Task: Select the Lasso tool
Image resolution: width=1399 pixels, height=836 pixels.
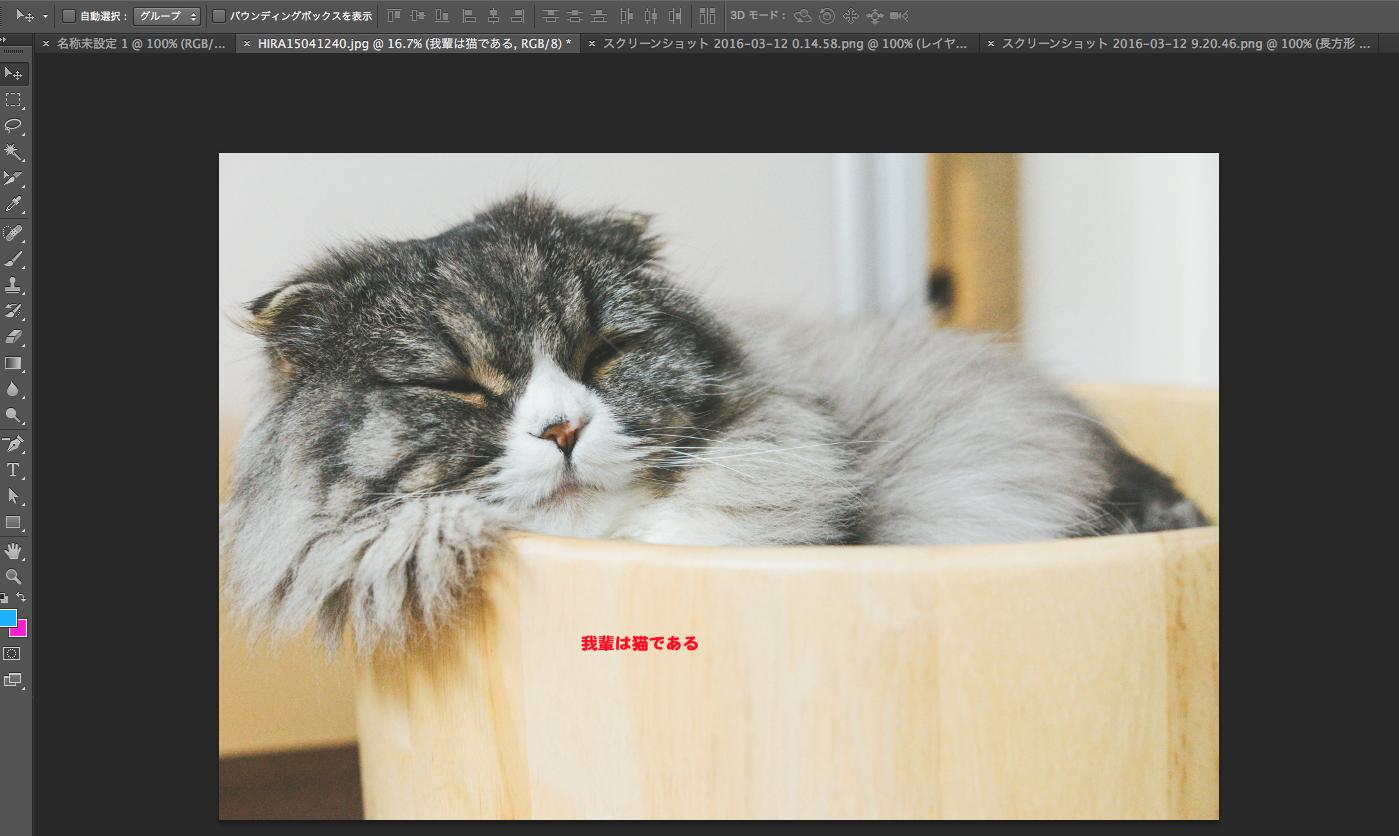Action: coord(14,126)
